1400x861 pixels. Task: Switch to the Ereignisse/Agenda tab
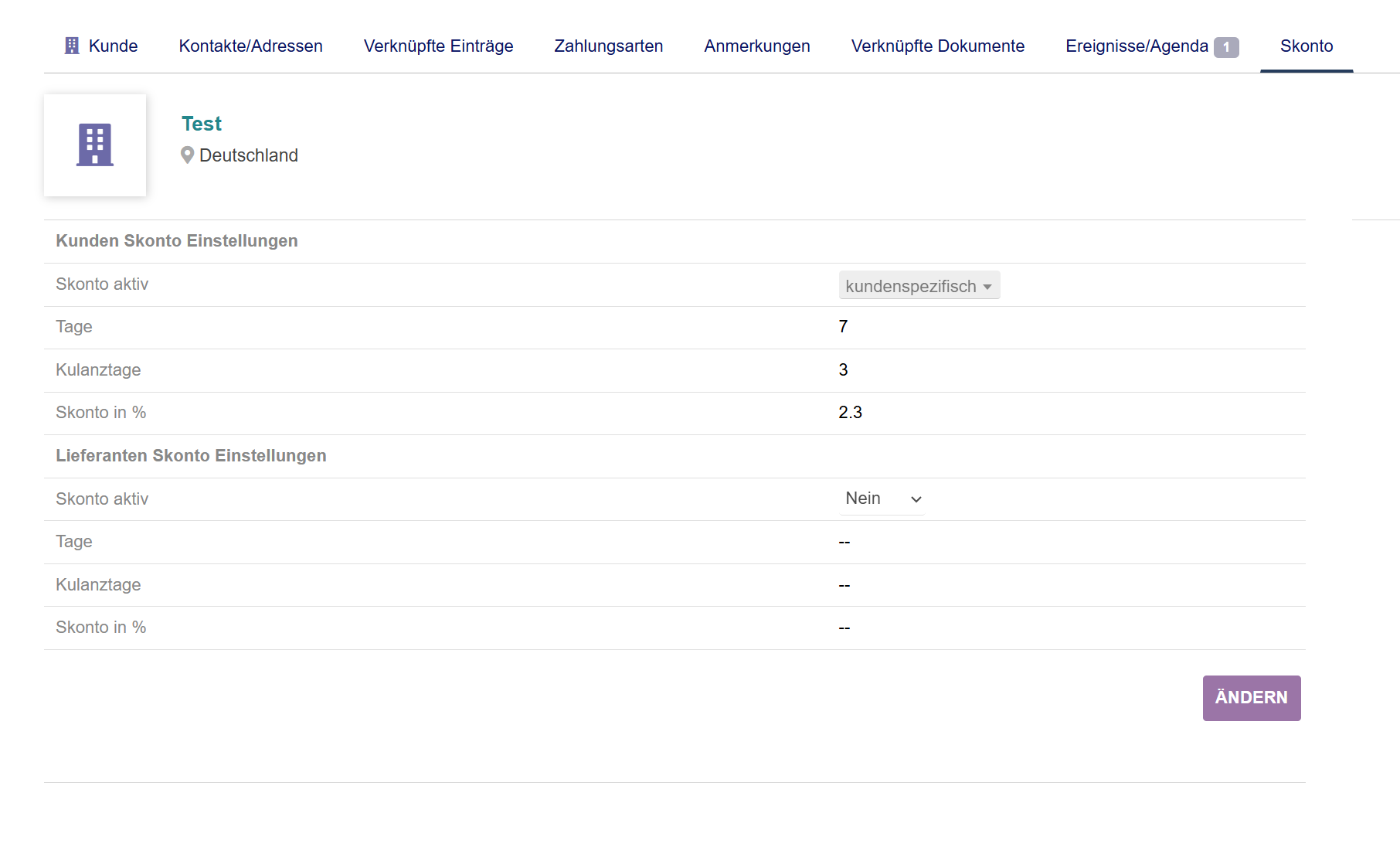1136,46
